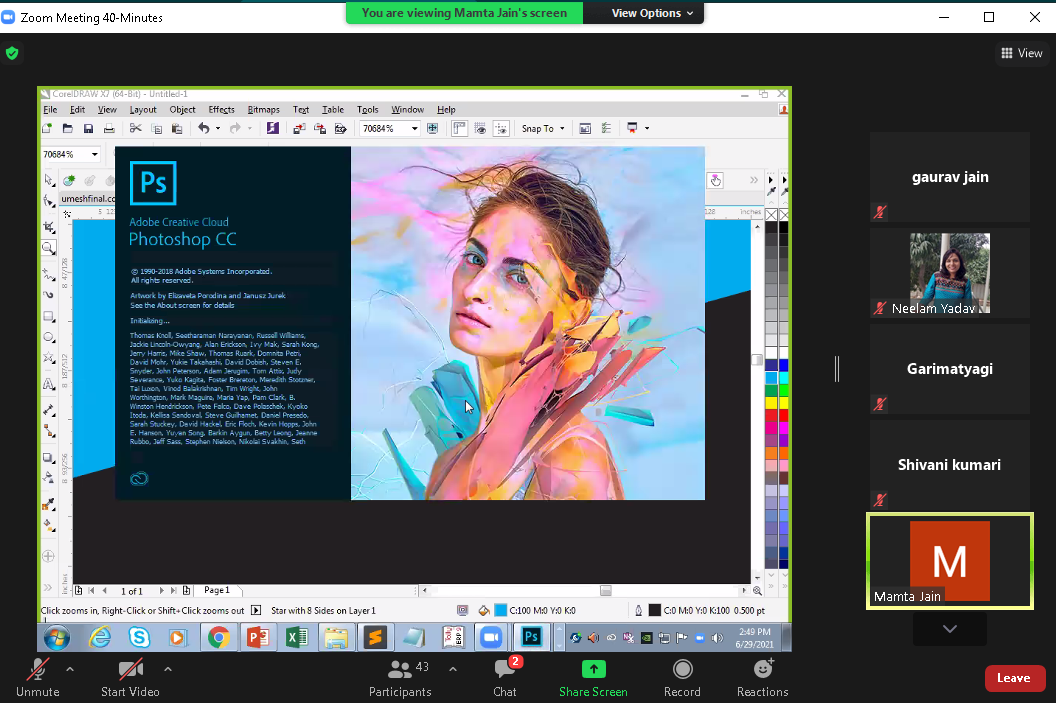Click the View button in Zoom
This screenshot has width=1056, height=703.
1022,53
